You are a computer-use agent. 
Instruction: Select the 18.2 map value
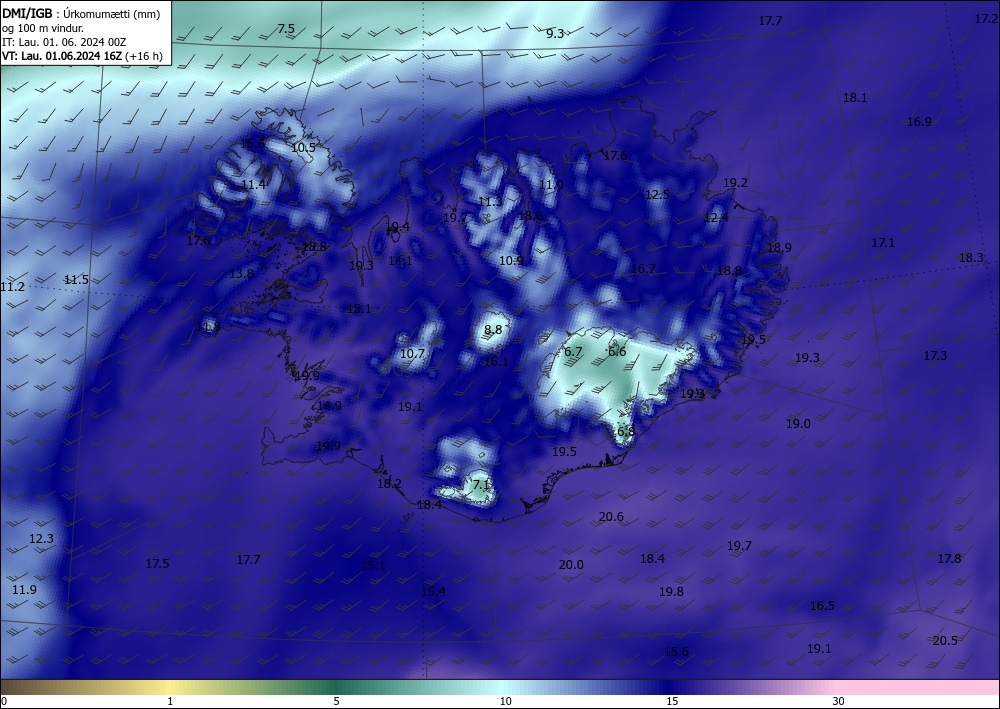(389, 484)
